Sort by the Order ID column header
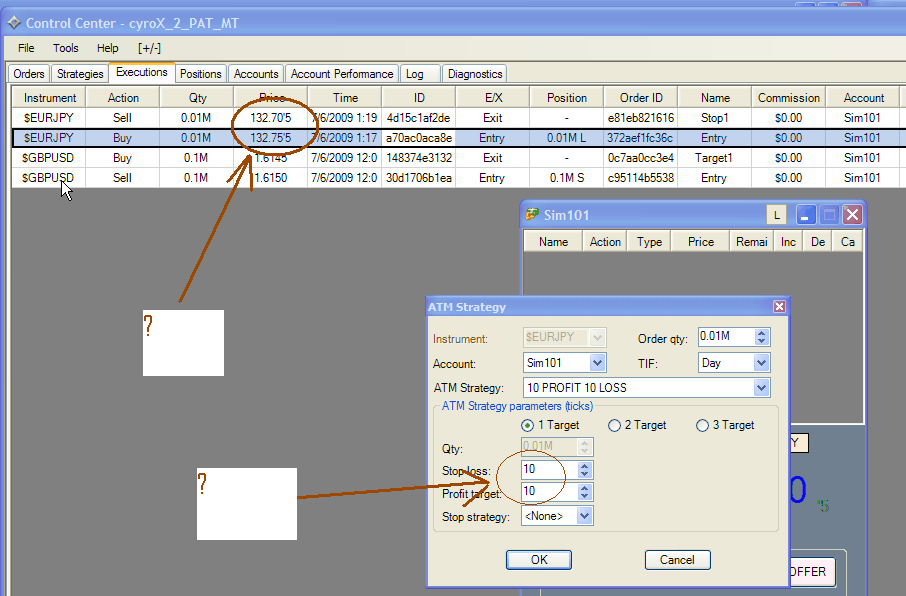Viewport: 906px width, 596px height. pyautogui.click(x=641, y=98)
